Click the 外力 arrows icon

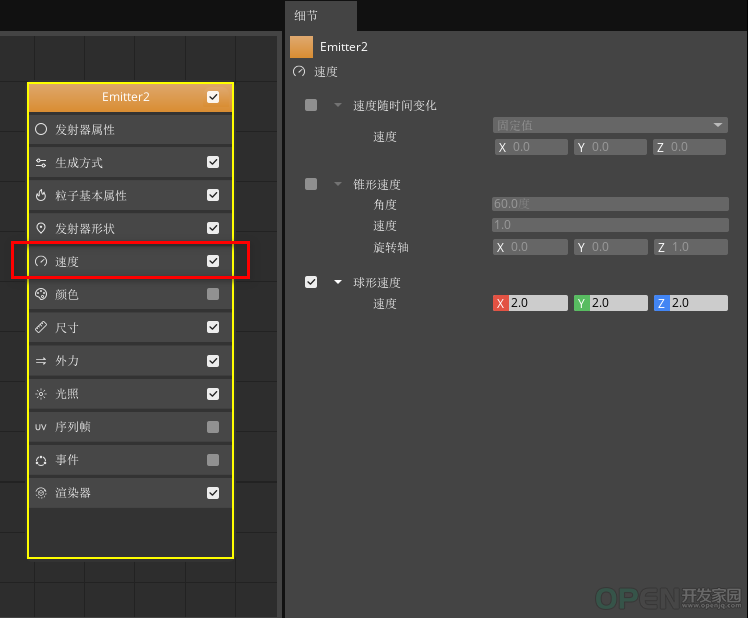pyautogui.click(x=41, y=360)
